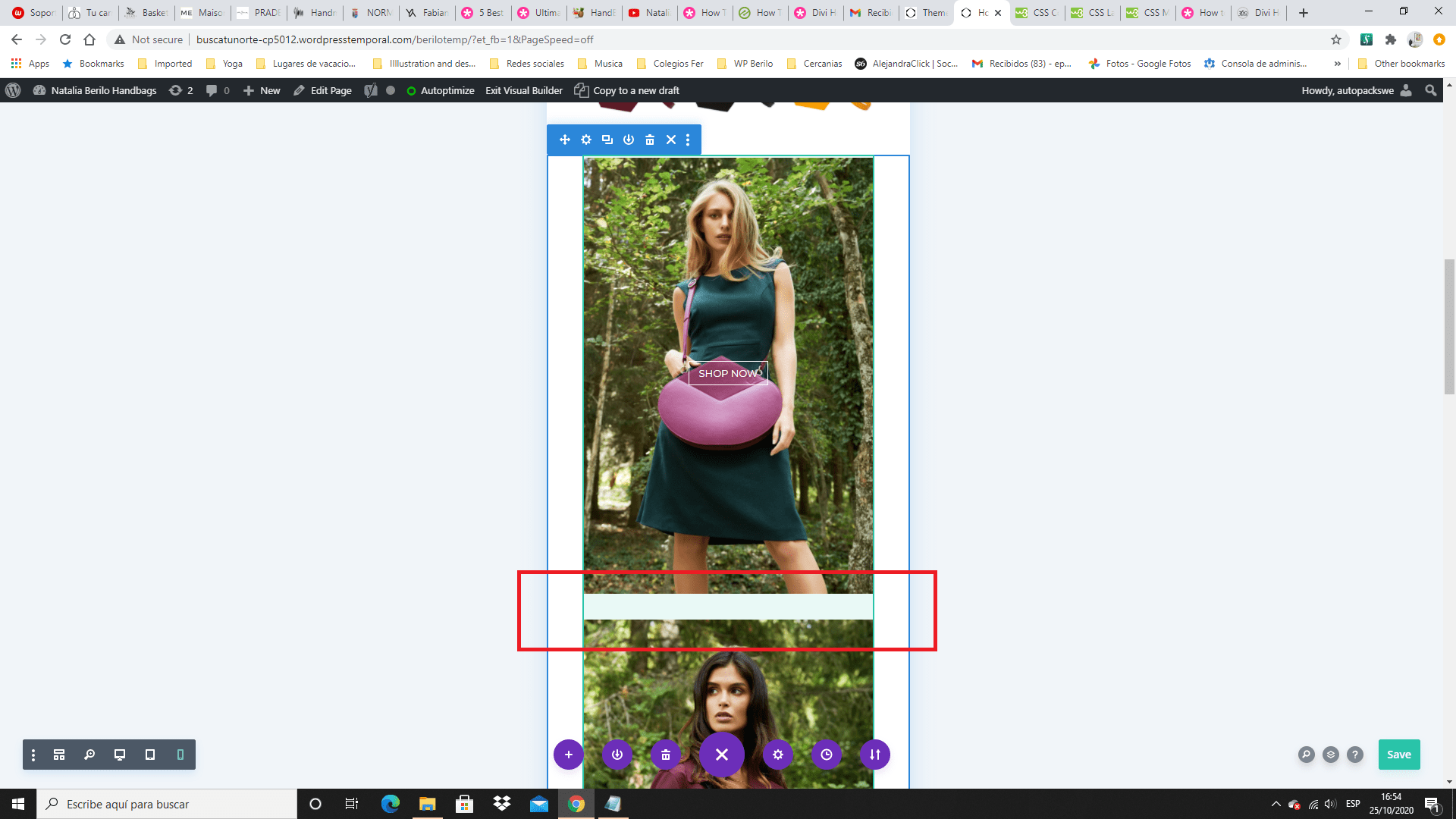Open WordPress logo menu in admin bar
1456x819 pixels.
13,90
